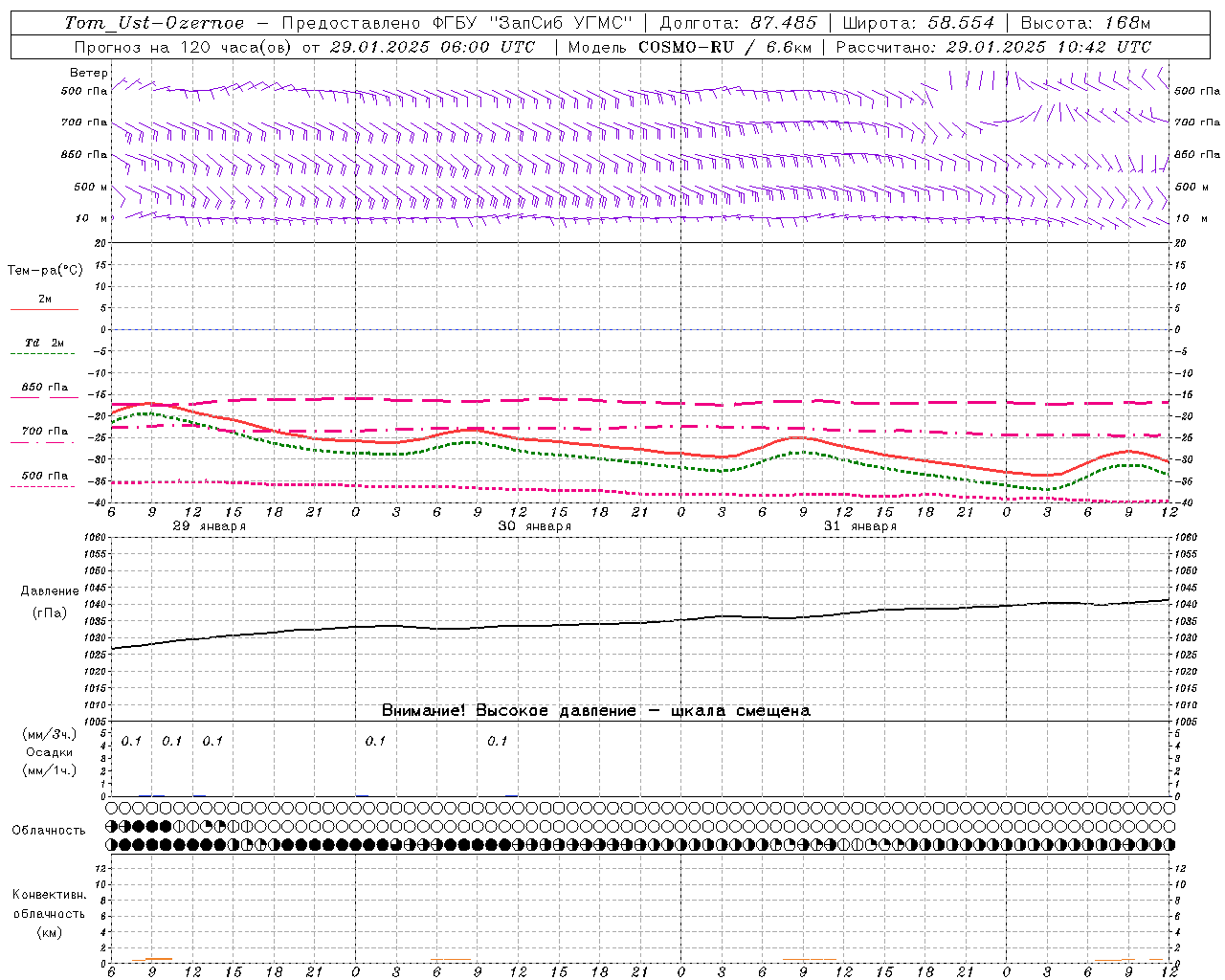Click the "Ветер" wind panel label
This screenshot has height=980, width=1225.
point(88,73)
